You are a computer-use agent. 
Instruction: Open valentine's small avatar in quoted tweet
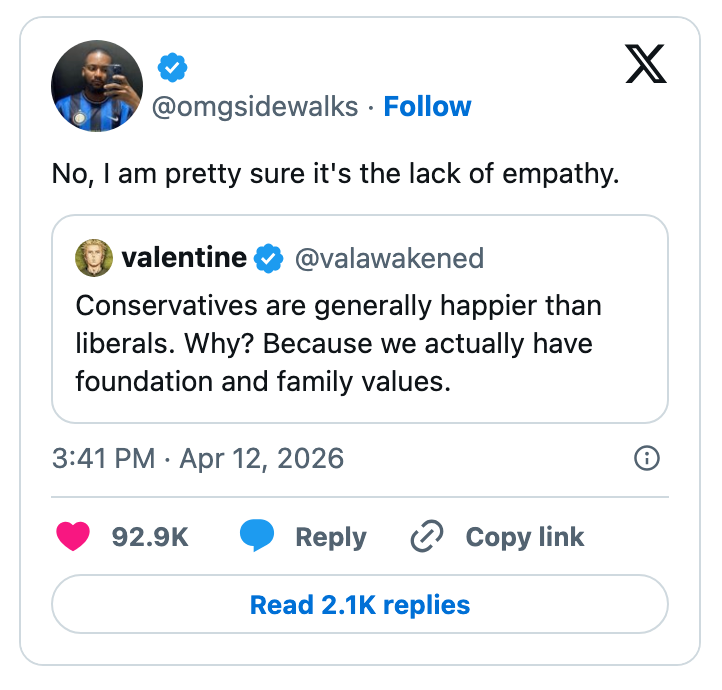94,258
